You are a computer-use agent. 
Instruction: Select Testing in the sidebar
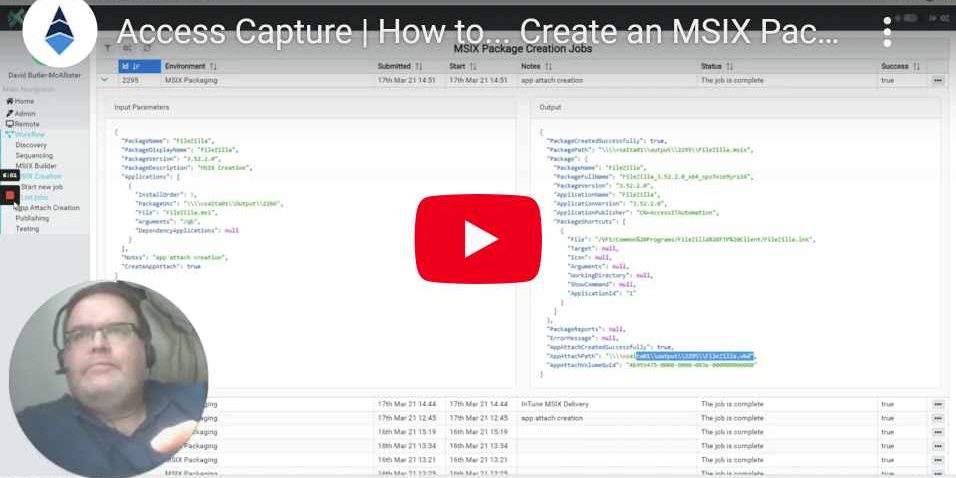(x=27, y=229)
